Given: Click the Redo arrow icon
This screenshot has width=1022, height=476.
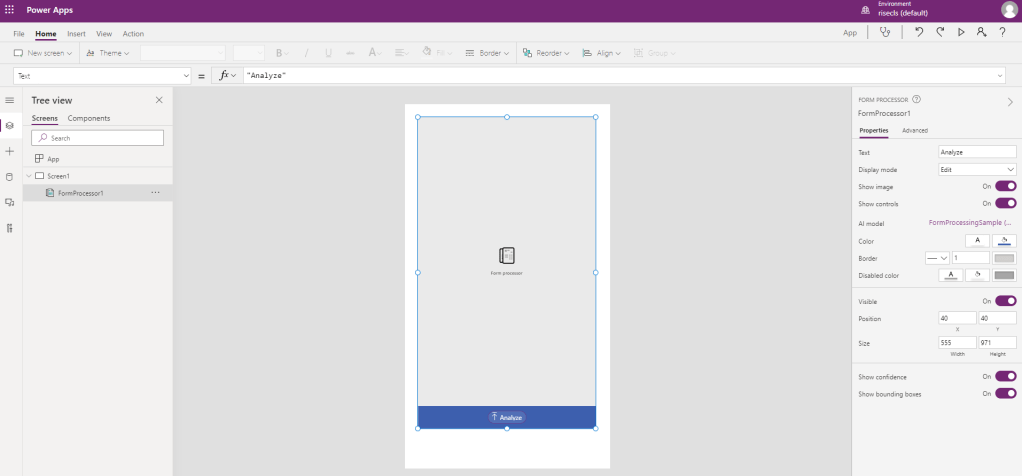Looking at the screenshot, I should click(x=939, y=33).
